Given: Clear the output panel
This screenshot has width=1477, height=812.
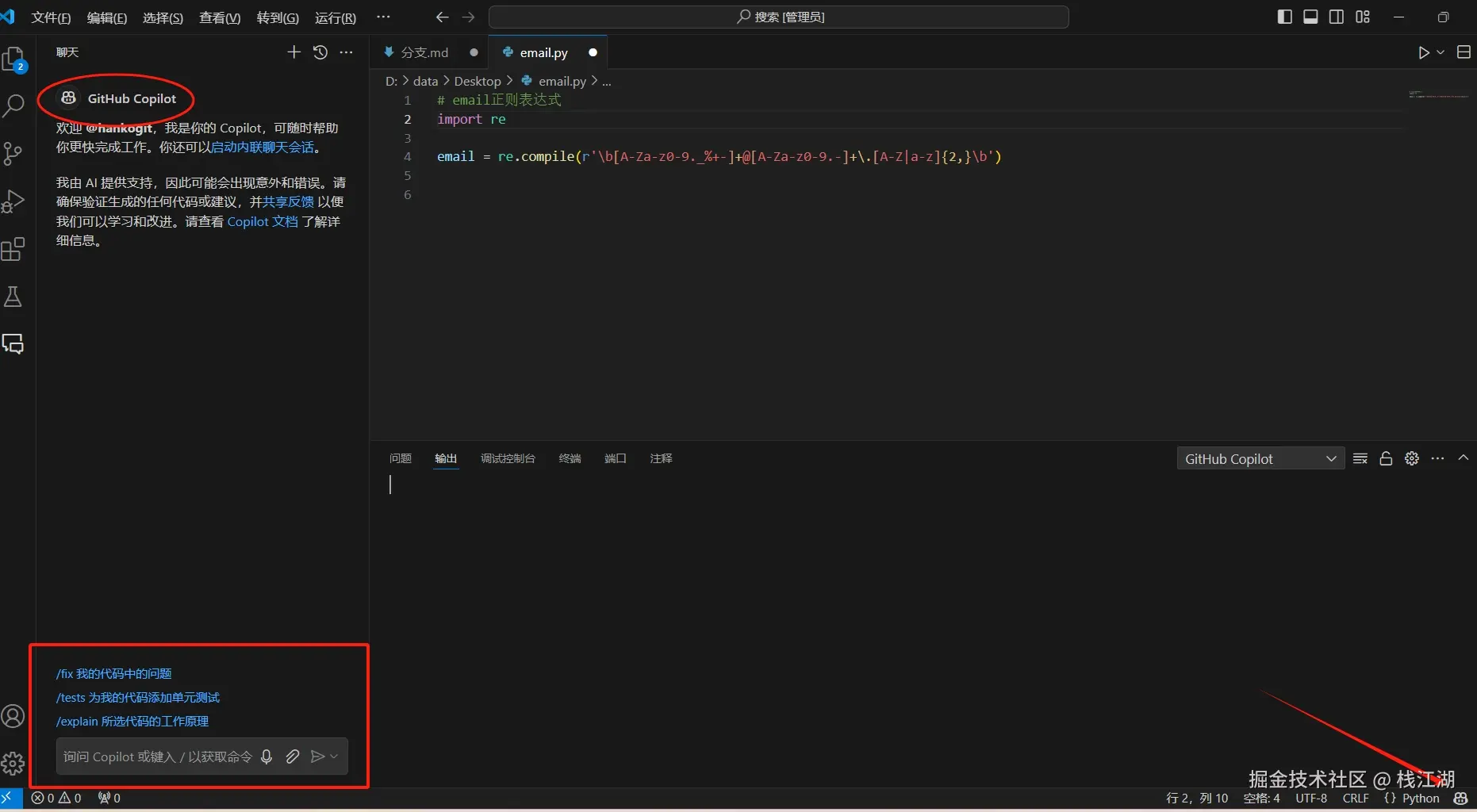Looking at the screenshot, I should point(1360,458).
